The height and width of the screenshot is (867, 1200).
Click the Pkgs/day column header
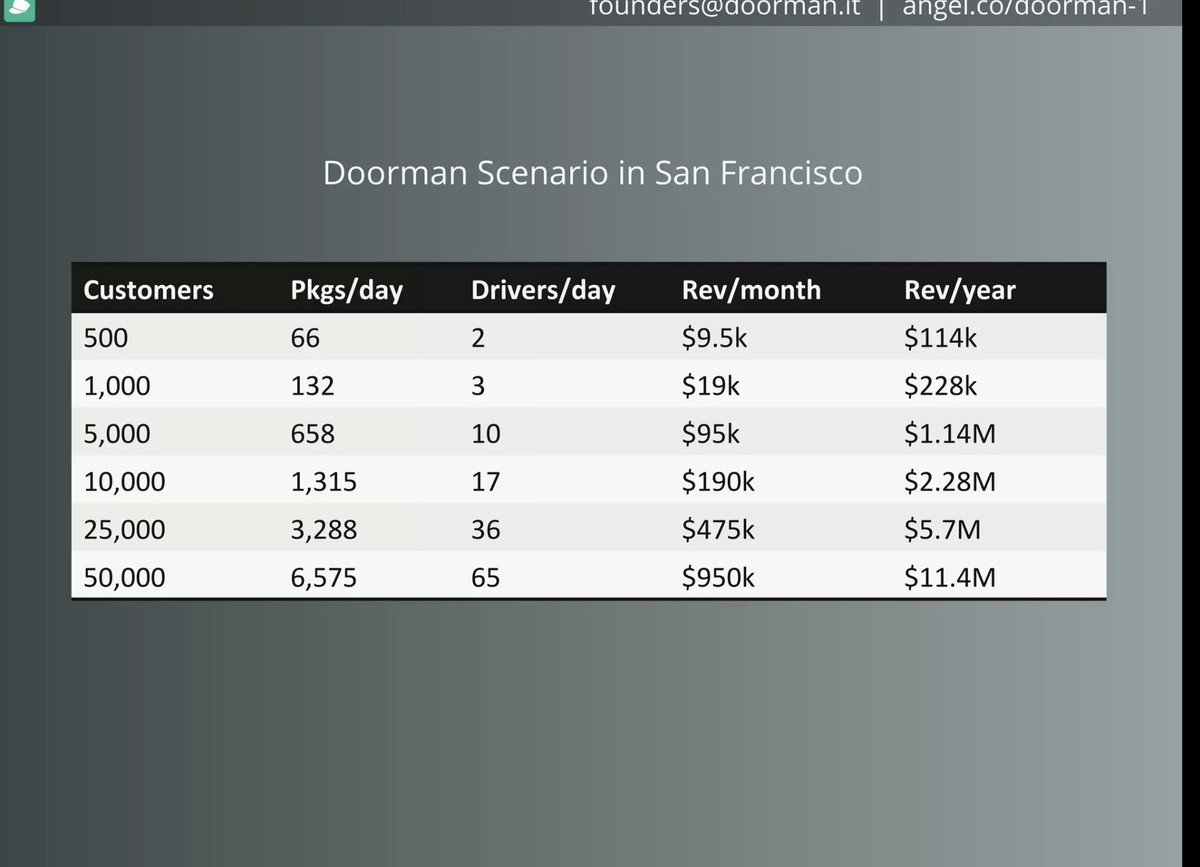(346, 290)
